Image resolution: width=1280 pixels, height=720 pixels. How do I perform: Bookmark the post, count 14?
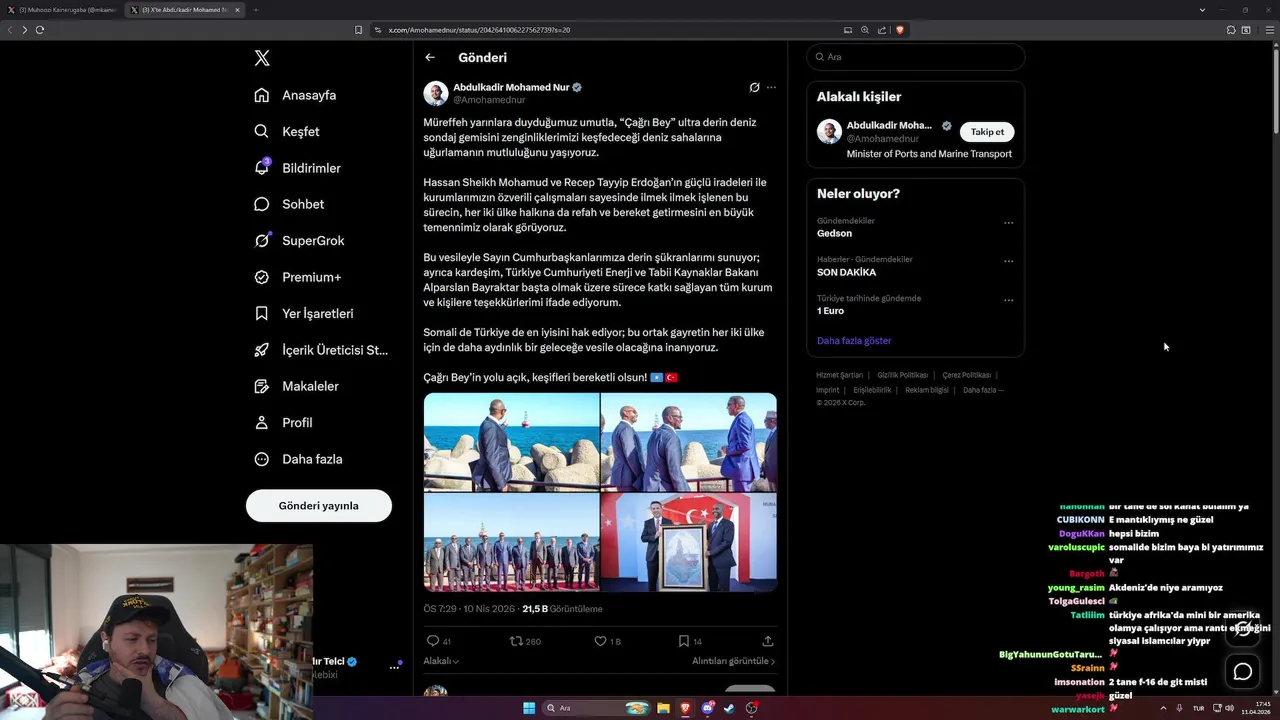[x=684, y=641]
